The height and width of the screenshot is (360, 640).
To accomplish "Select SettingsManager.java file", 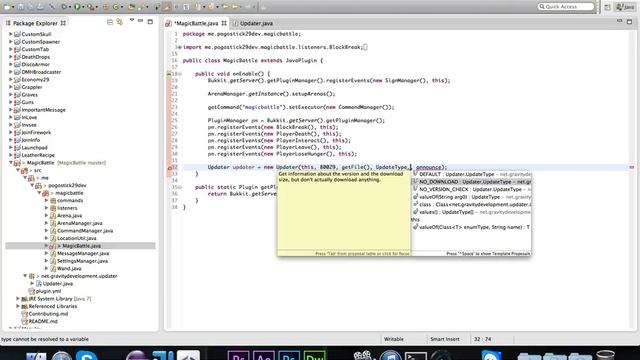I will click(x=82, y=261).
